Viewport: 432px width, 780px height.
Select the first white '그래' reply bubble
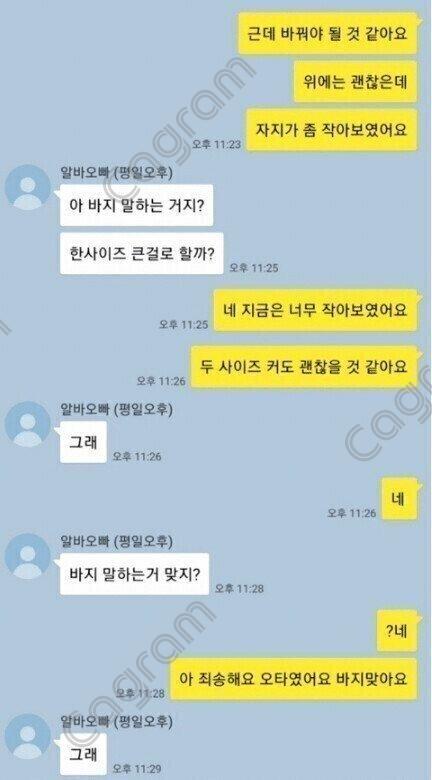83,442
